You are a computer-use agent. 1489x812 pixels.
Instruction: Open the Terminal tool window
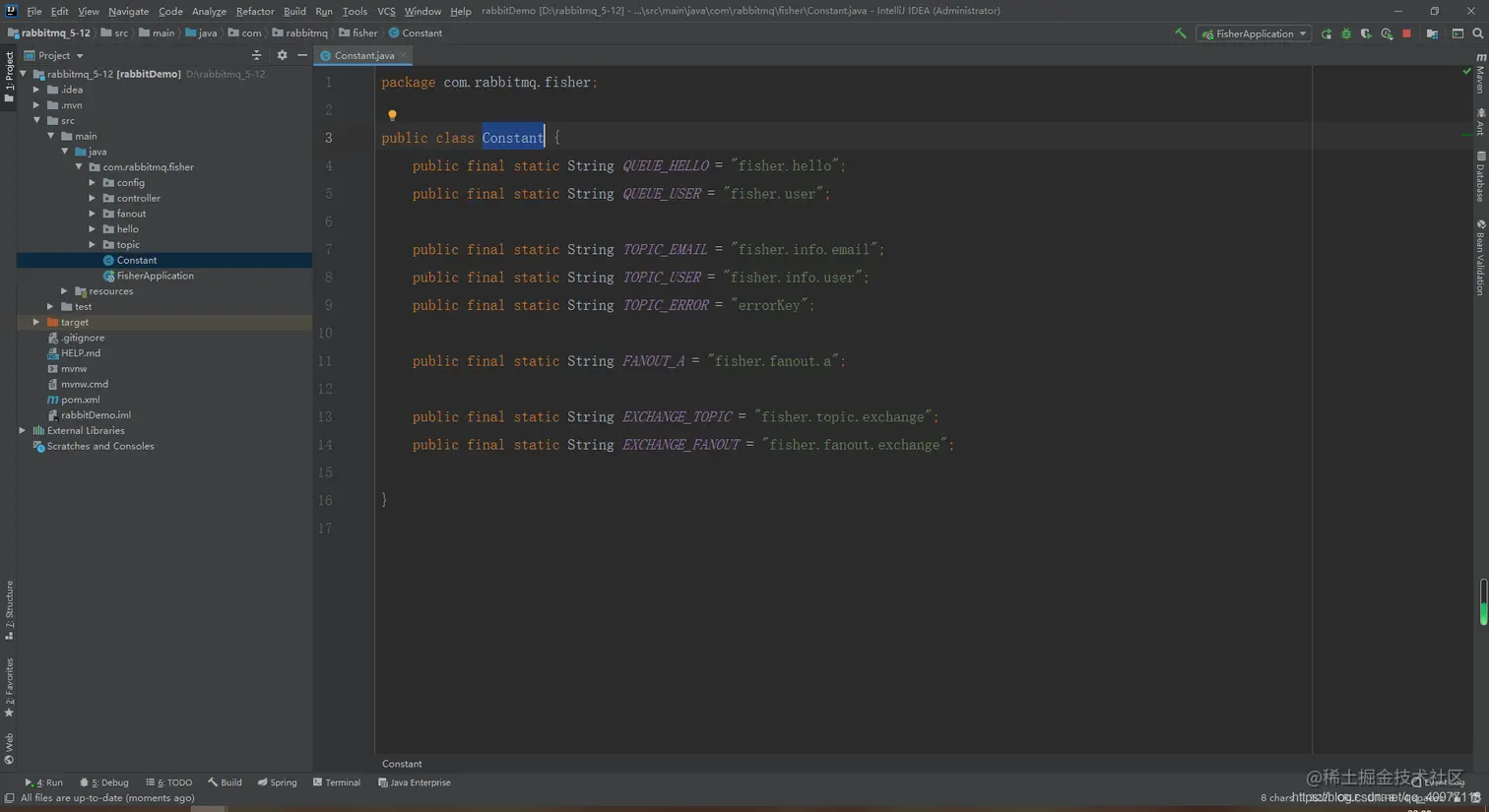(337, 782)
